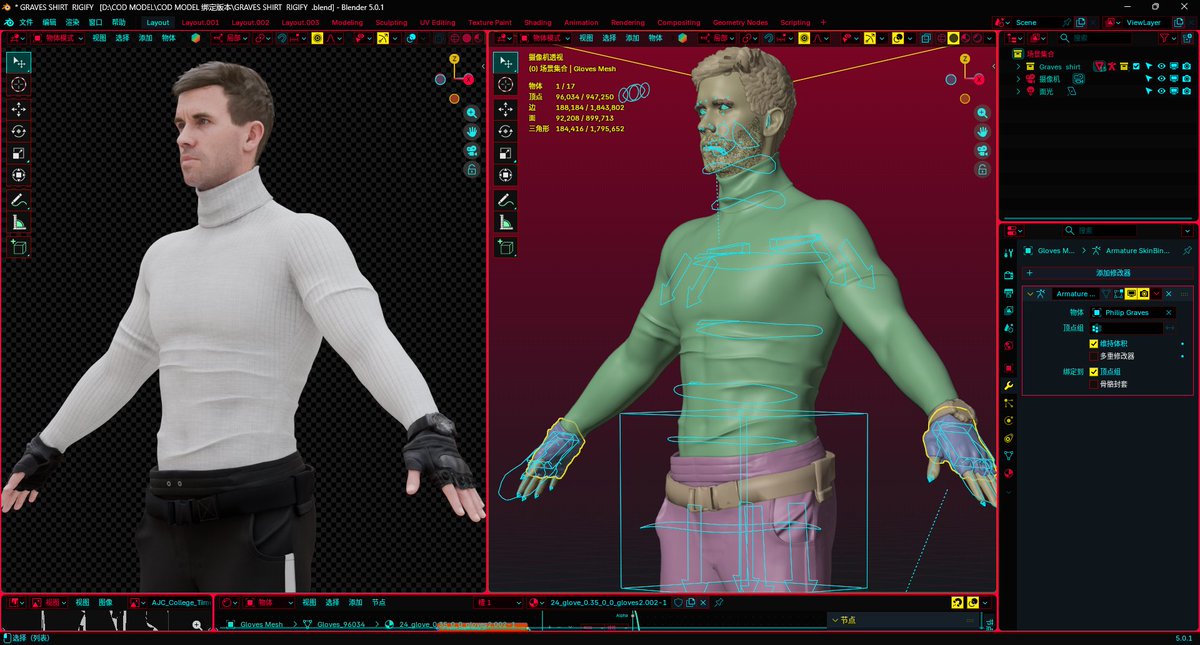This screenshot has width=1200, height=645.
Task: Select the Move tool in left viewport toolbar
Action: (x=18, y=109)
